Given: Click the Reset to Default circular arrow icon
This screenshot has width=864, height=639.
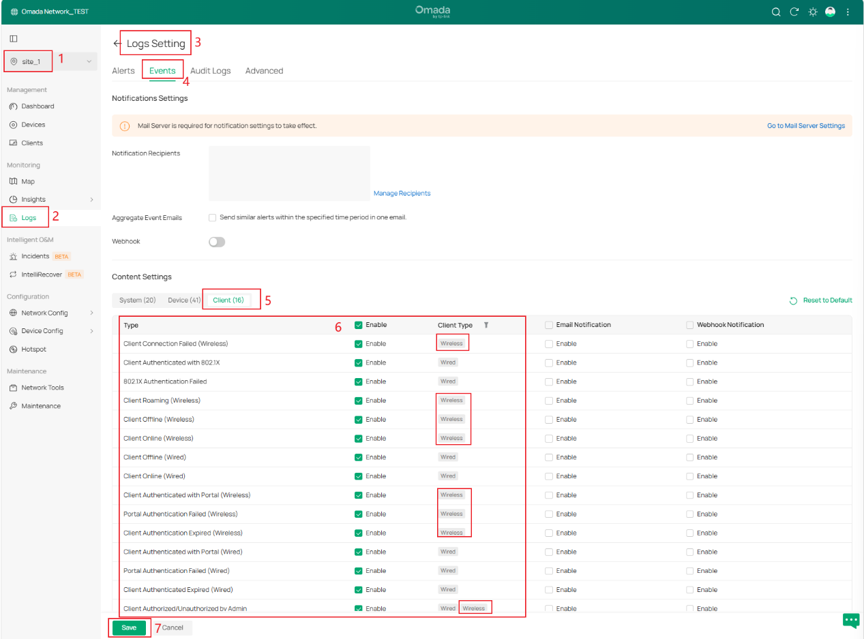Looking at the screenshot, I should (x=793, y=301).
